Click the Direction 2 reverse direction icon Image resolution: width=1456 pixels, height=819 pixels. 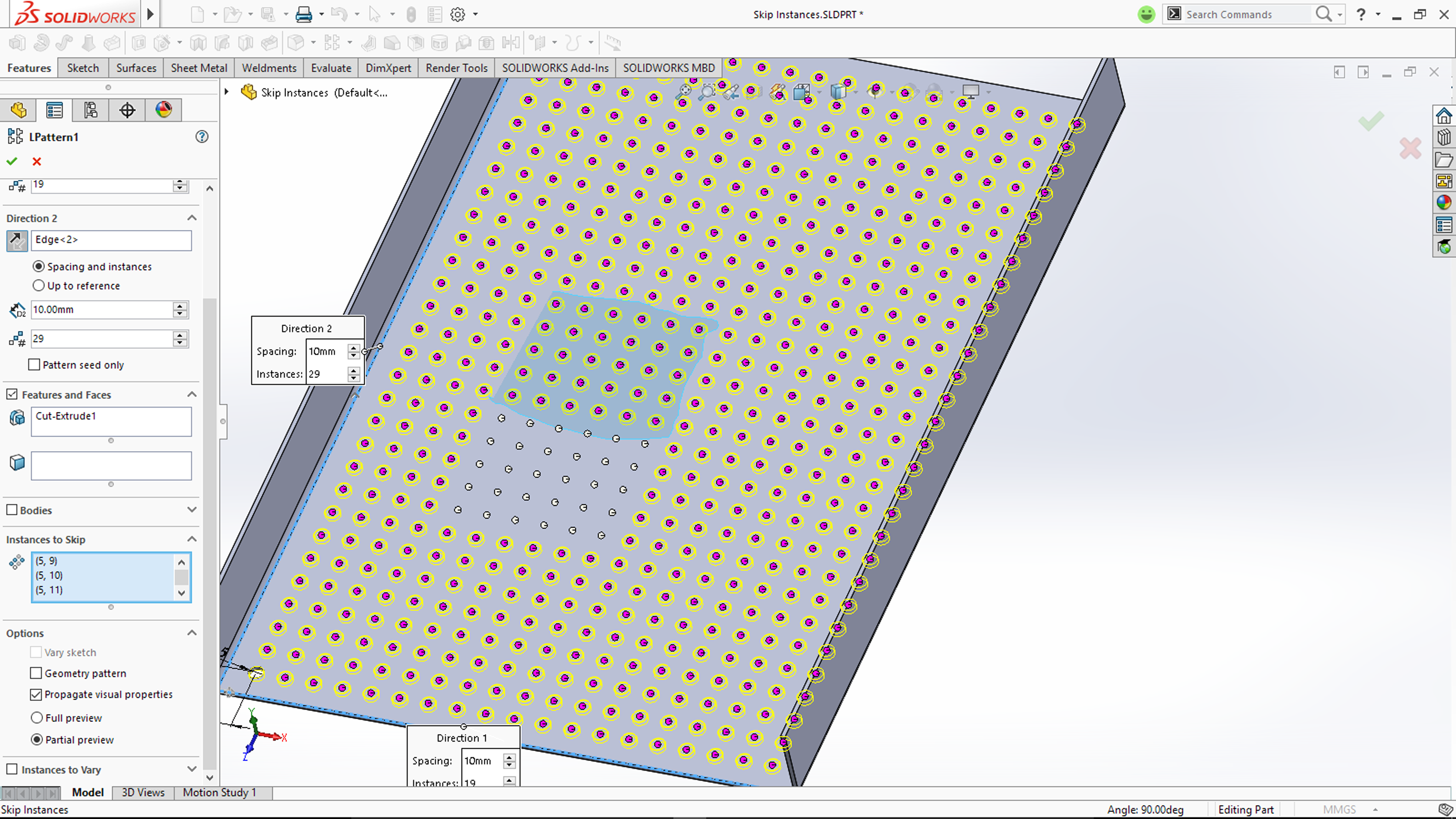click(x=17, y=241)
